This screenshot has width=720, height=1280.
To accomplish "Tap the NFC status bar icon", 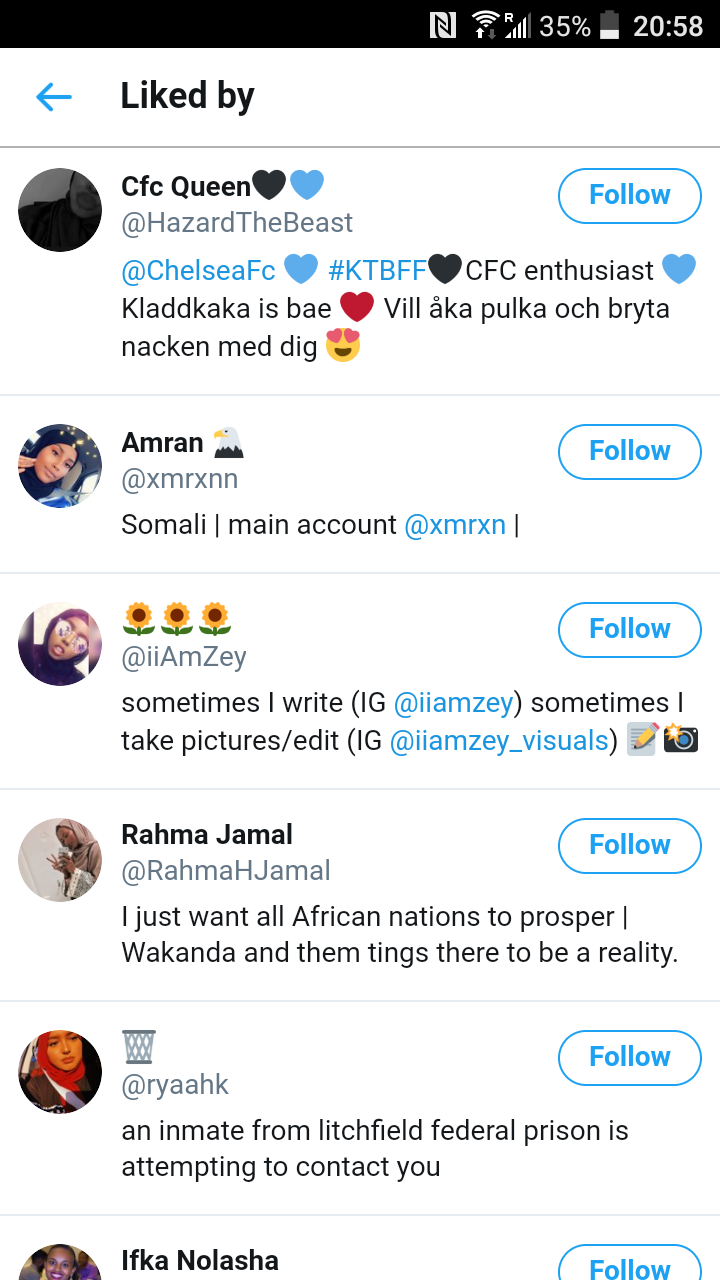I will pyautogui.click(x=443, y=25).
